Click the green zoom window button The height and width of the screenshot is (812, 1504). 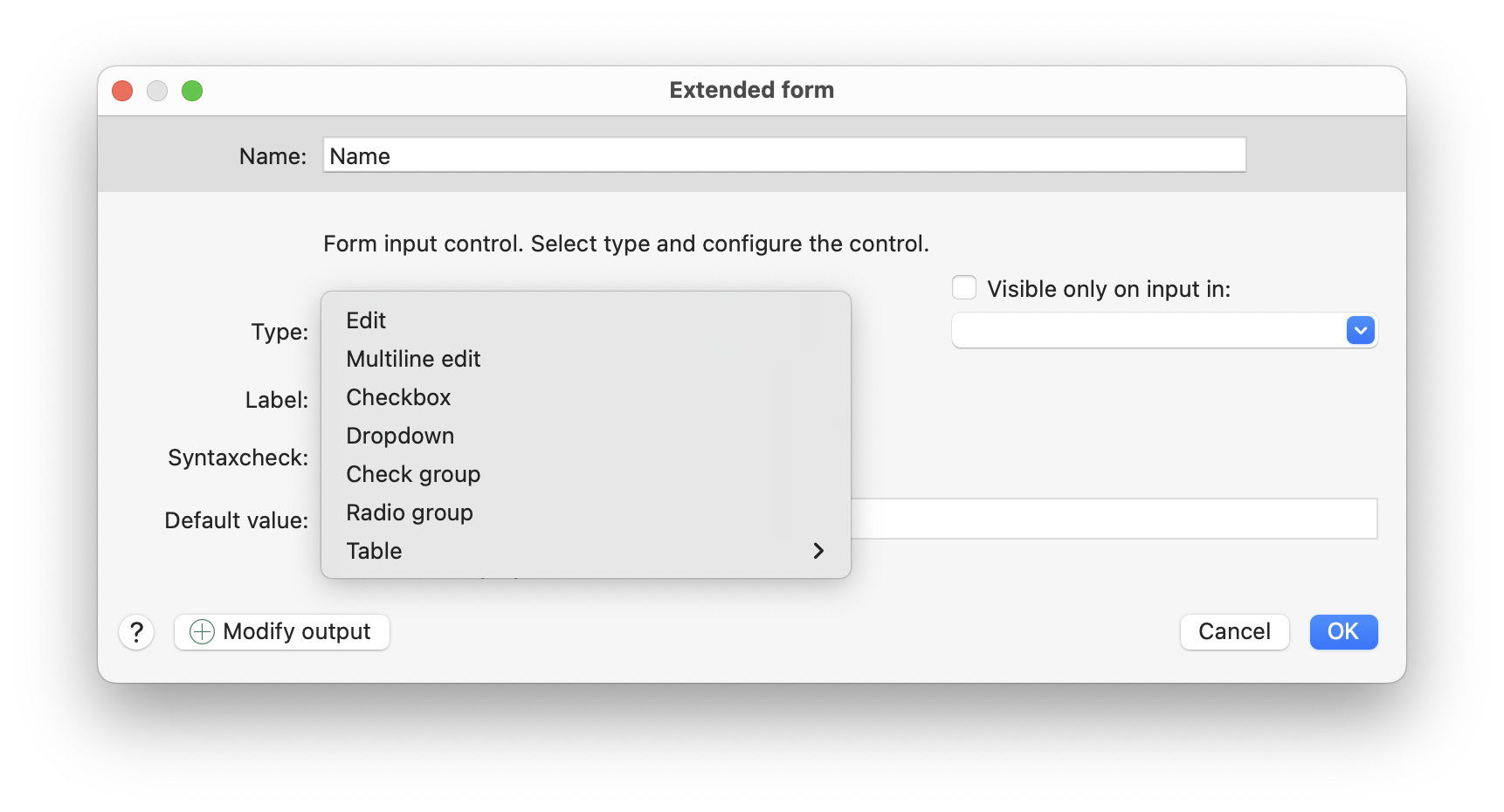tap(192, 91)
